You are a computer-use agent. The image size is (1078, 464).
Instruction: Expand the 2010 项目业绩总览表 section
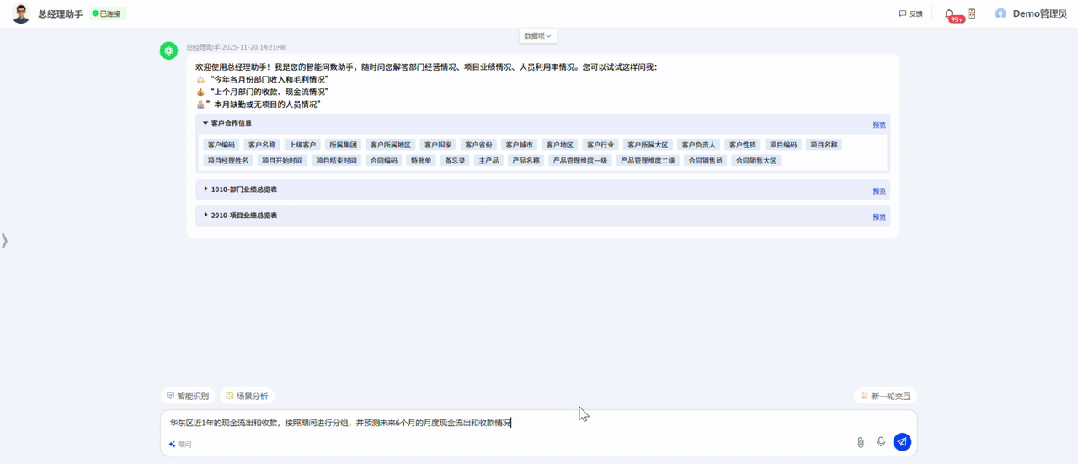tap(206, 215)
